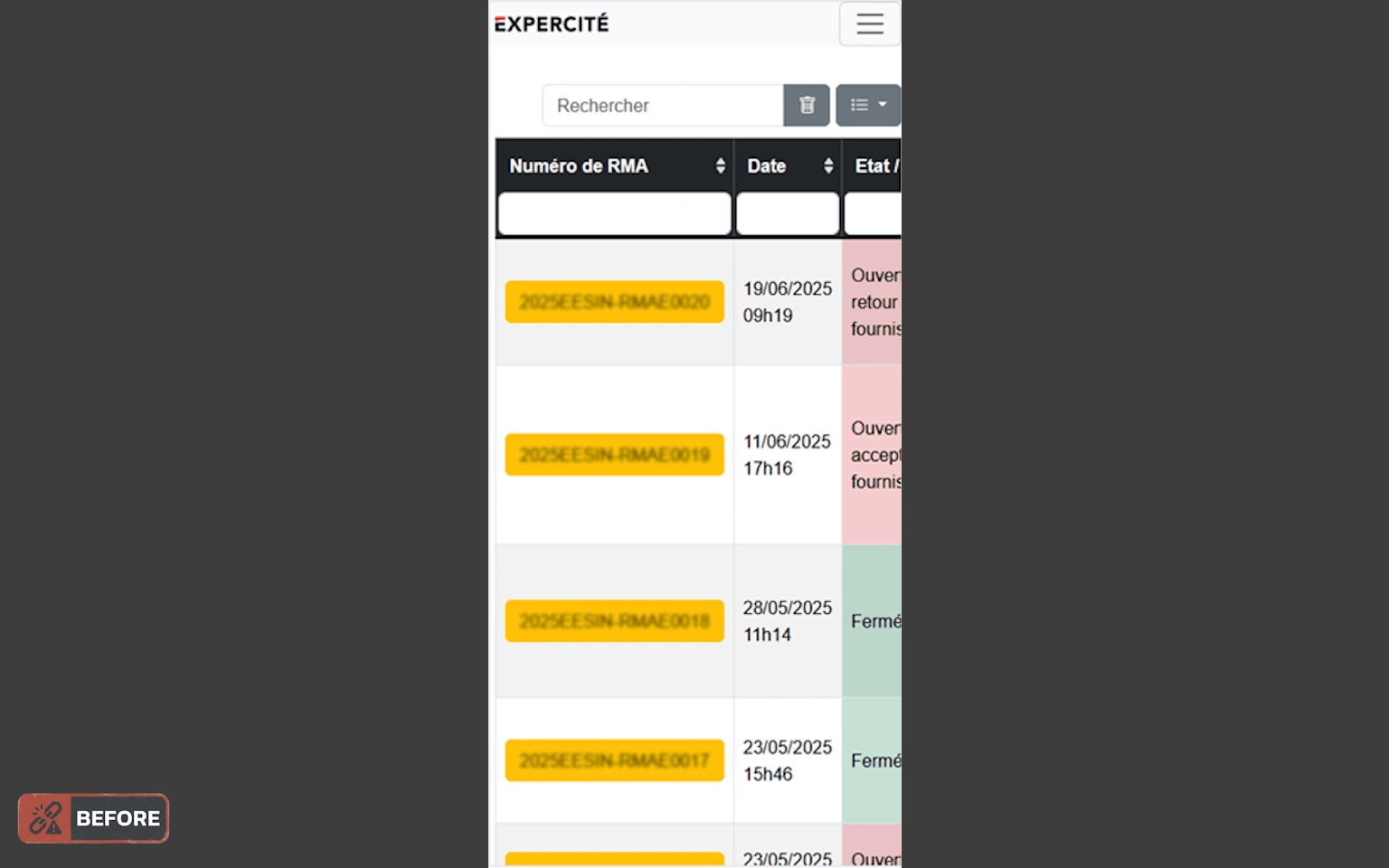
Task: Click the sort icon on the Date column
Action: [x=827, y=165]
